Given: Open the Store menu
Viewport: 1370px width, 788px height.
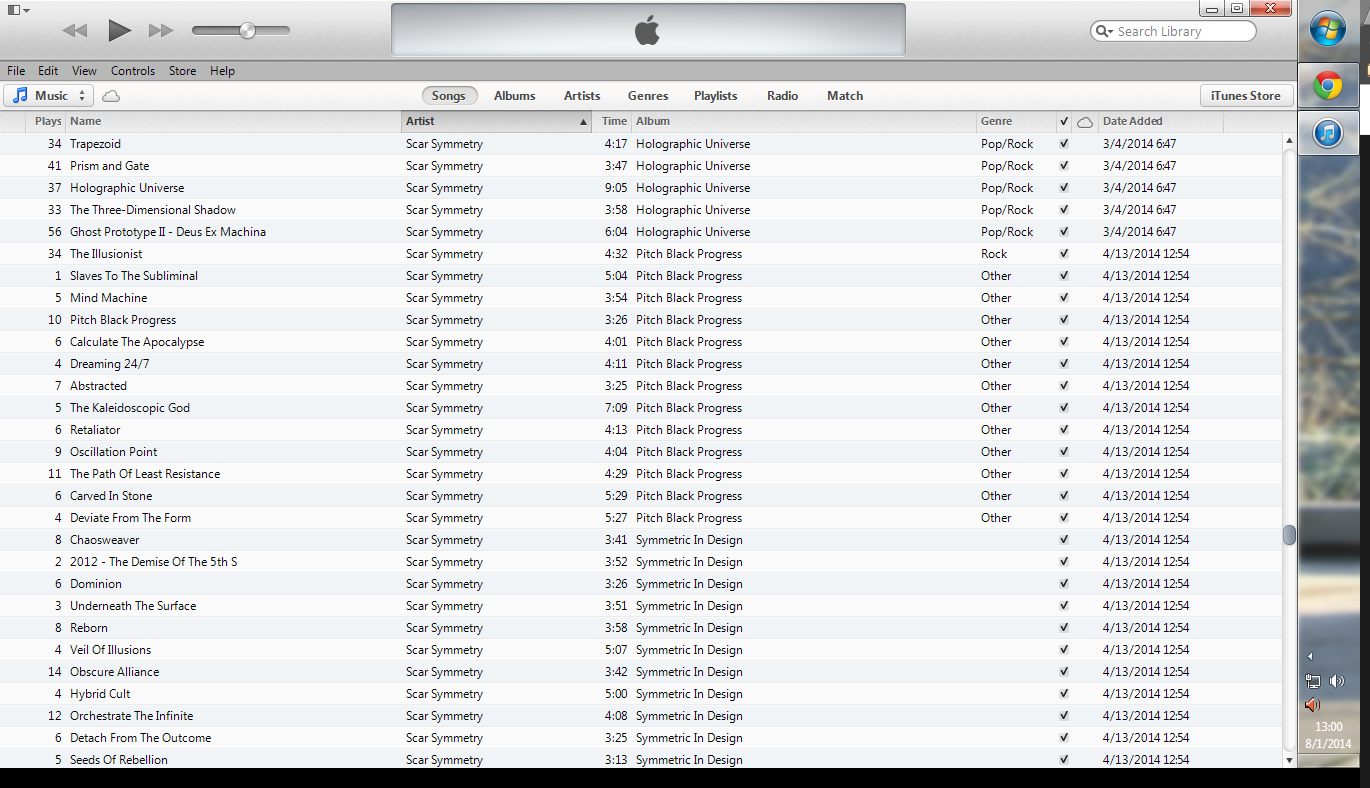Looking at the screenshot, I should point(182,71).
